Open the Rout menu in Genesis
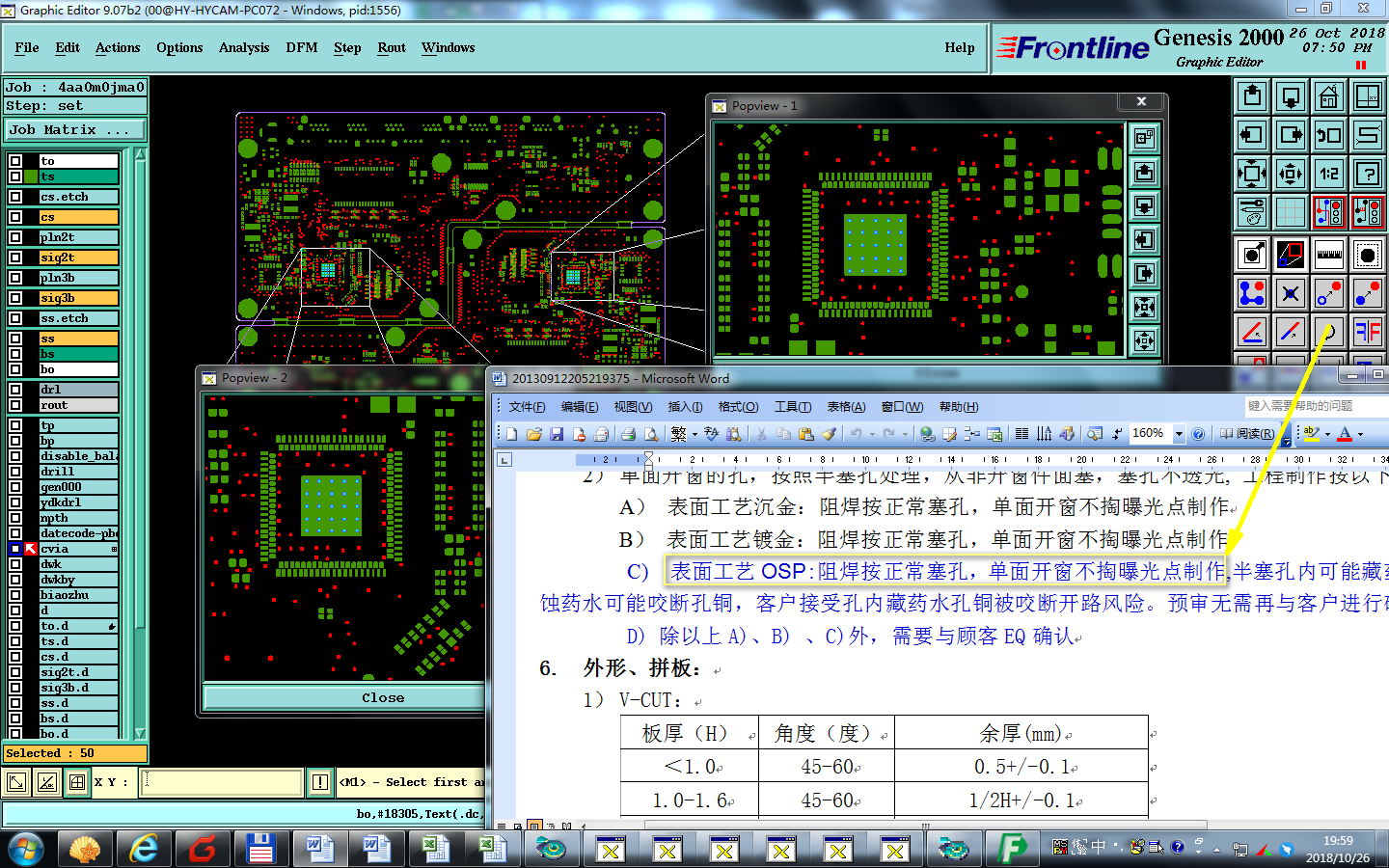 [392, 47]
